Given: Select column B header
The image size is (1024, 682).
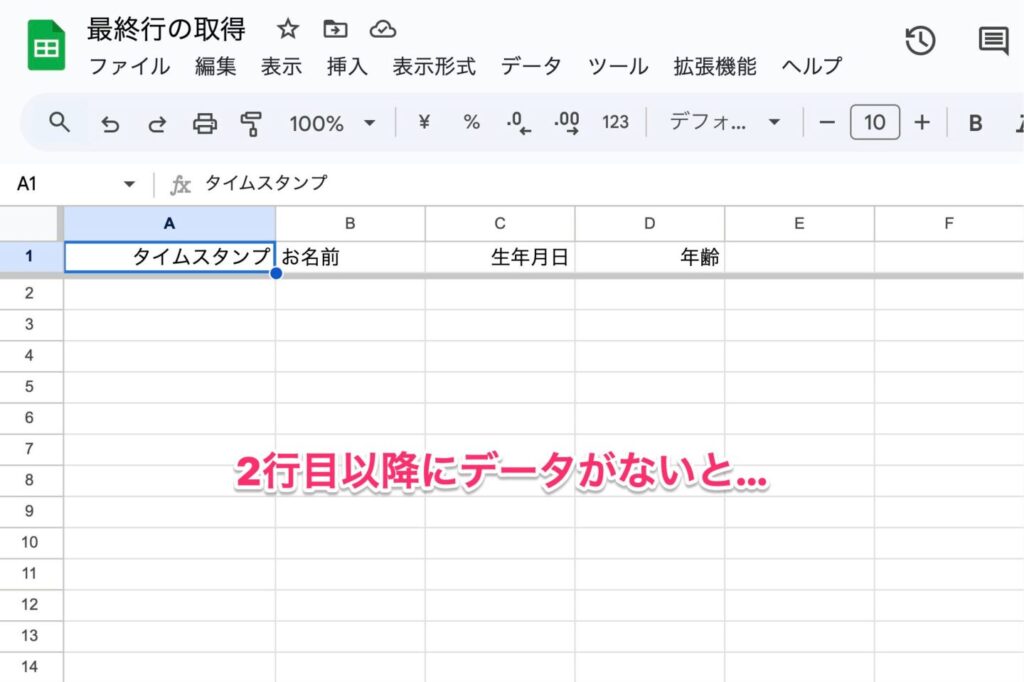Looking at the screenshot, I should pos(350,223).
